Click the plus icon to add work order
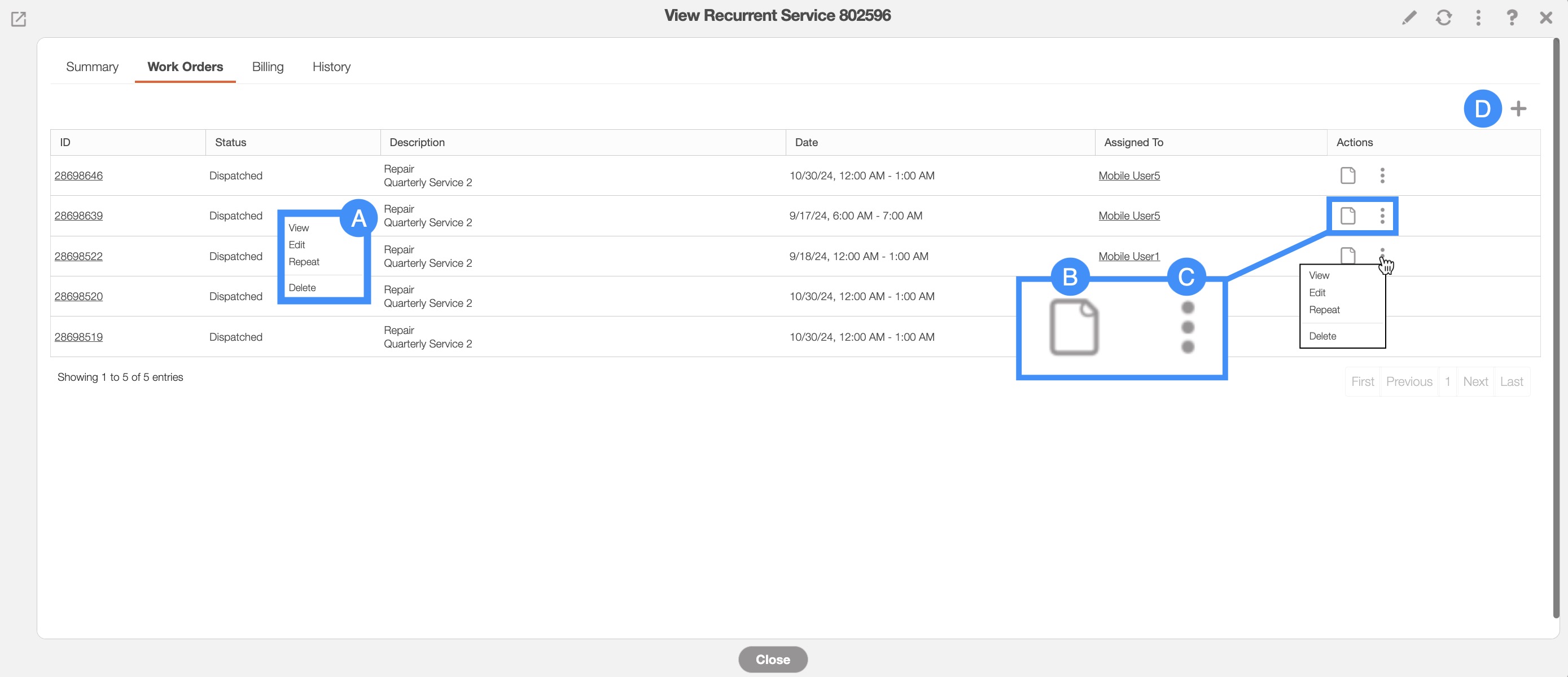 pyautogui.click(x=1518, y=108)
